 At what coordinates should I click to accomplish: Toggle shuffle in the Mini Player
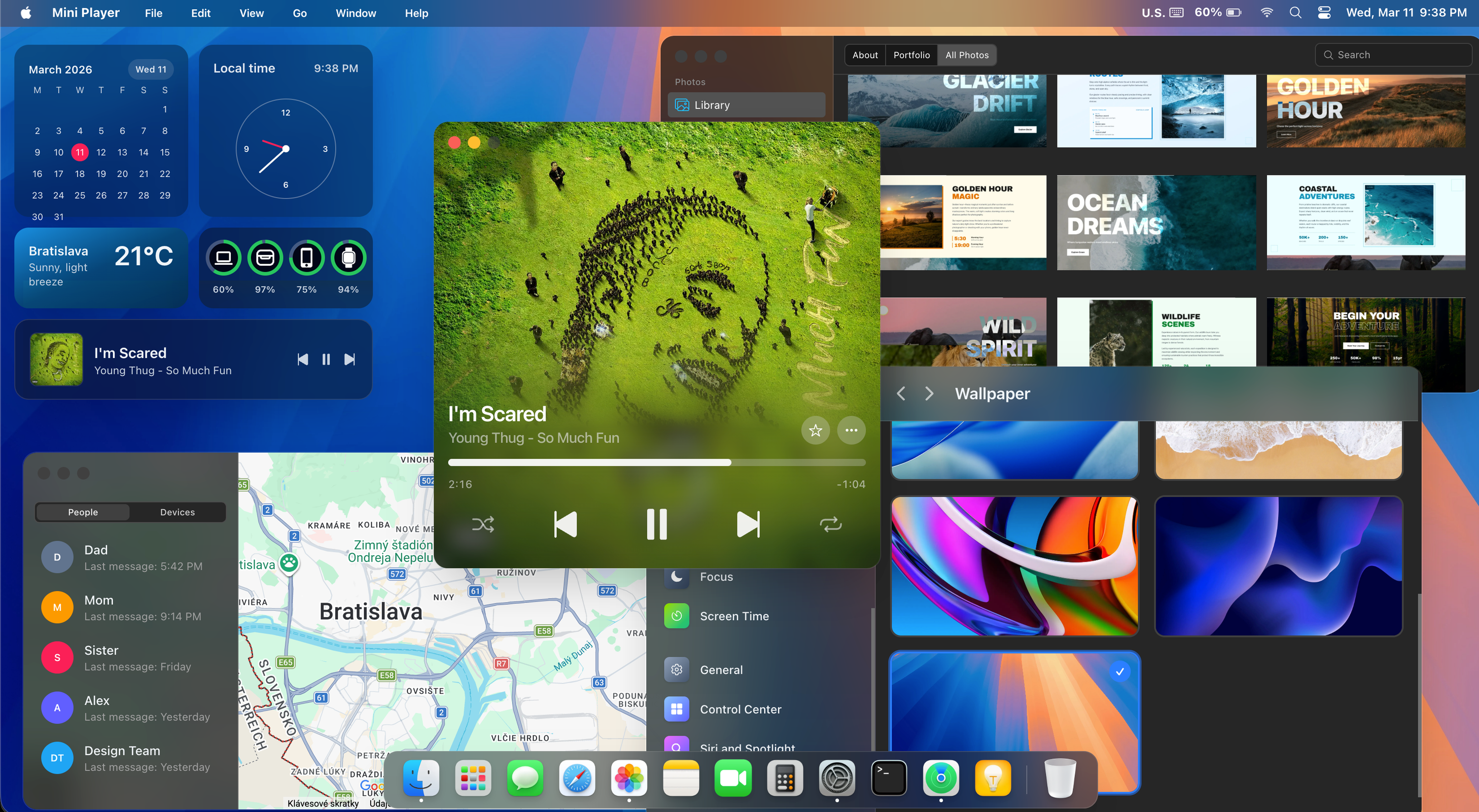coord(483,524)
